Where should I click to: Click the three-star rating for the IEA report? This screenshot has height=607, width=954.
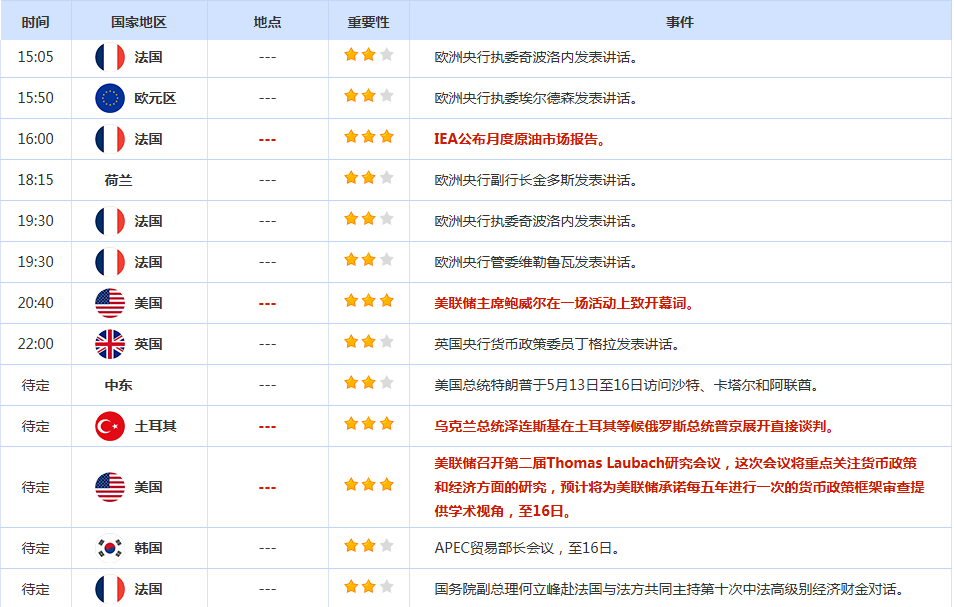coord(368,137)
